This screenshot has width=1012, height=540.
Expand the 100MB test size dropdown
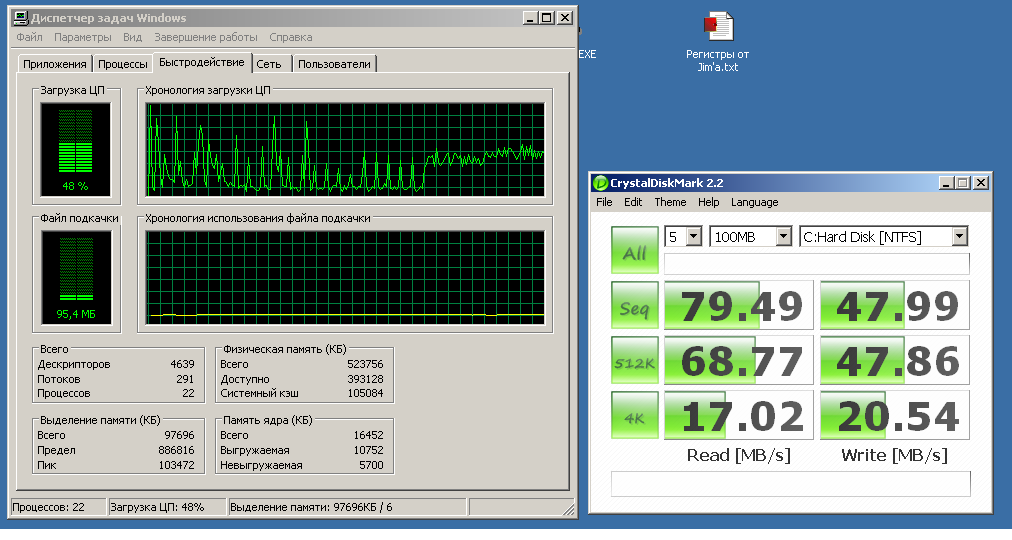click(x=784, y=237)
